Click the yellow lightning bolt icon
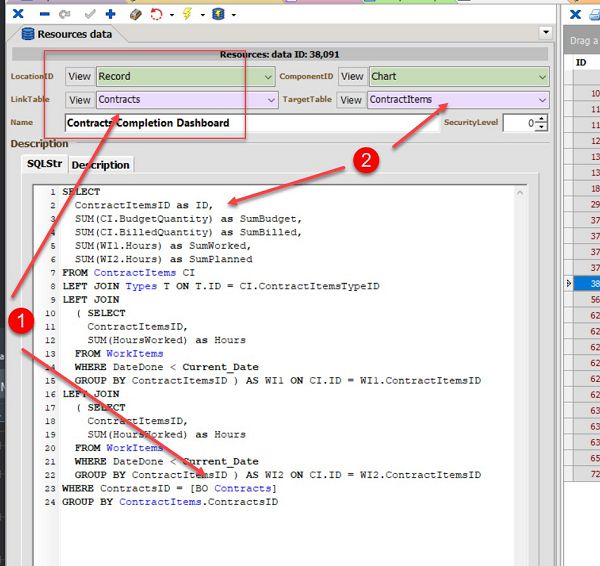Screen dimensions: 600x566 (187, 14)
